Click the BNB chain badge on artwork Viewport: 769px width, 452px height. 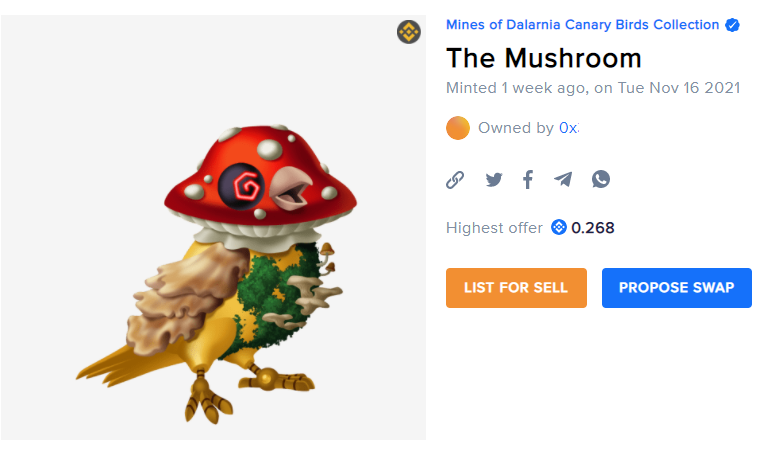coord(409,32)
